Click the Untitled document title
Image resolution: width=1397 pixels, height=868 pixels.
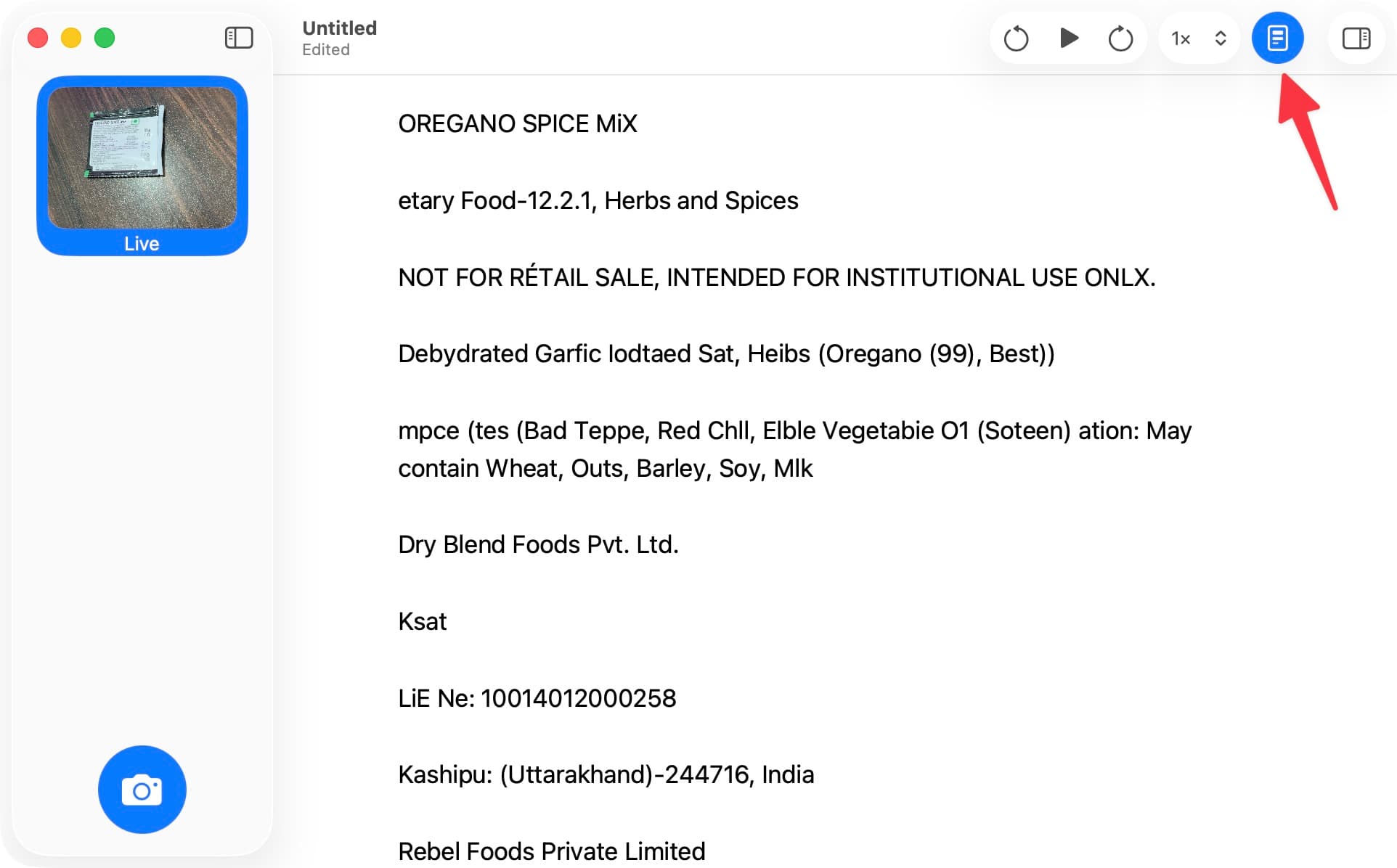(339, 28)
